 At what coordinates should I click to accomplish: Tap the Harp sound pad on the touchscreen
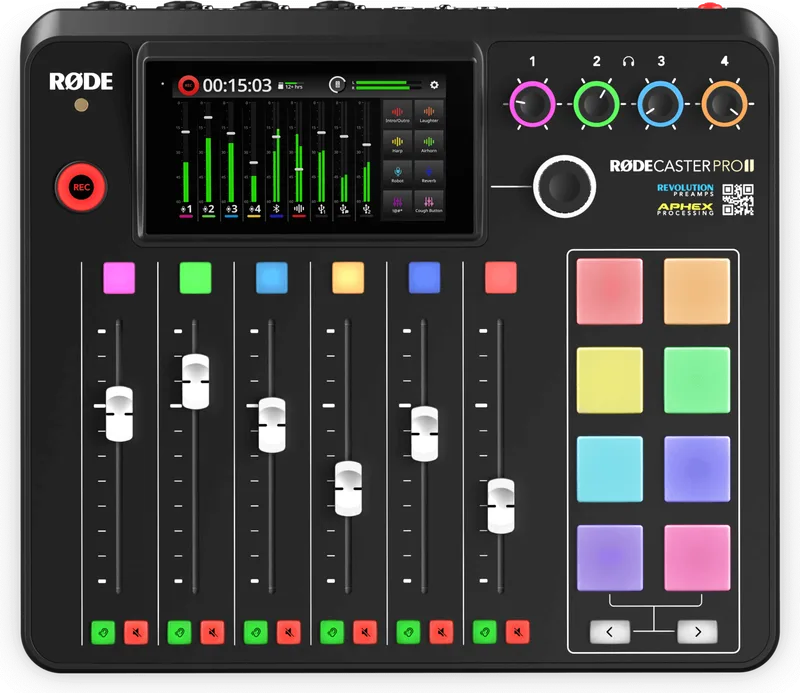[x=397, y=144]
